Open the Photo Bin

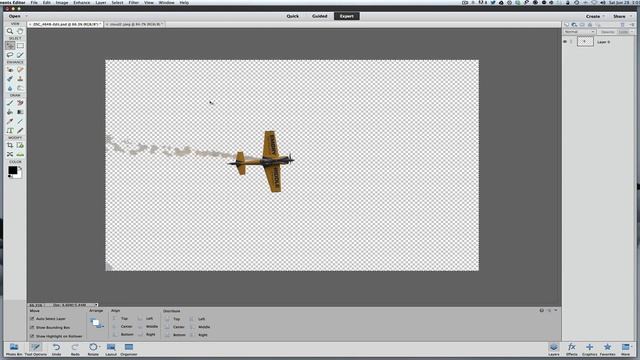14,349
